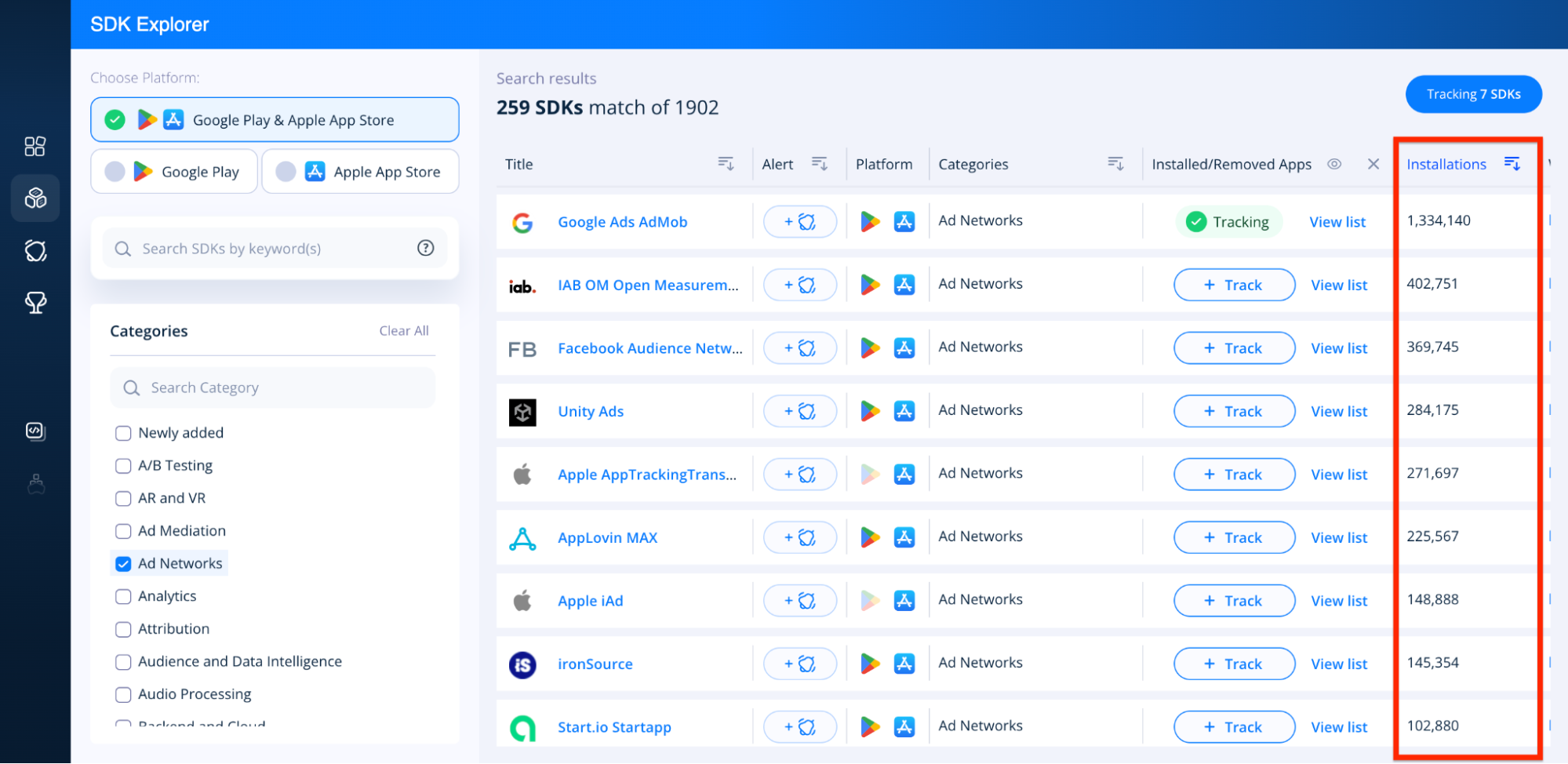Focus the Search SDKs by keyword field
This screenshot has width=1568, height=764.
[275, 249]
